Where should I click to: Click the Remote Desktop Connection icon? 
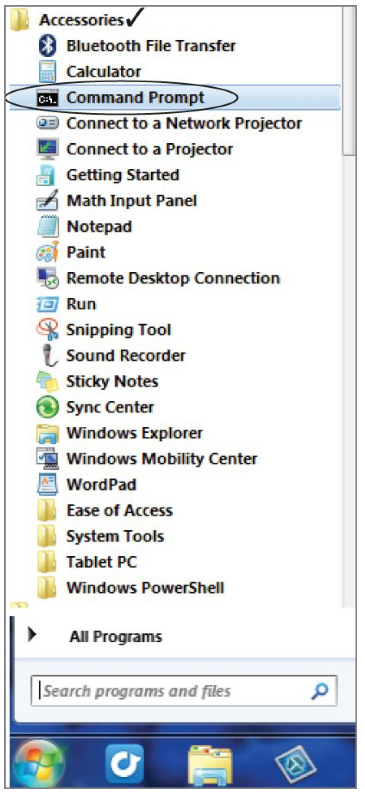48,278
